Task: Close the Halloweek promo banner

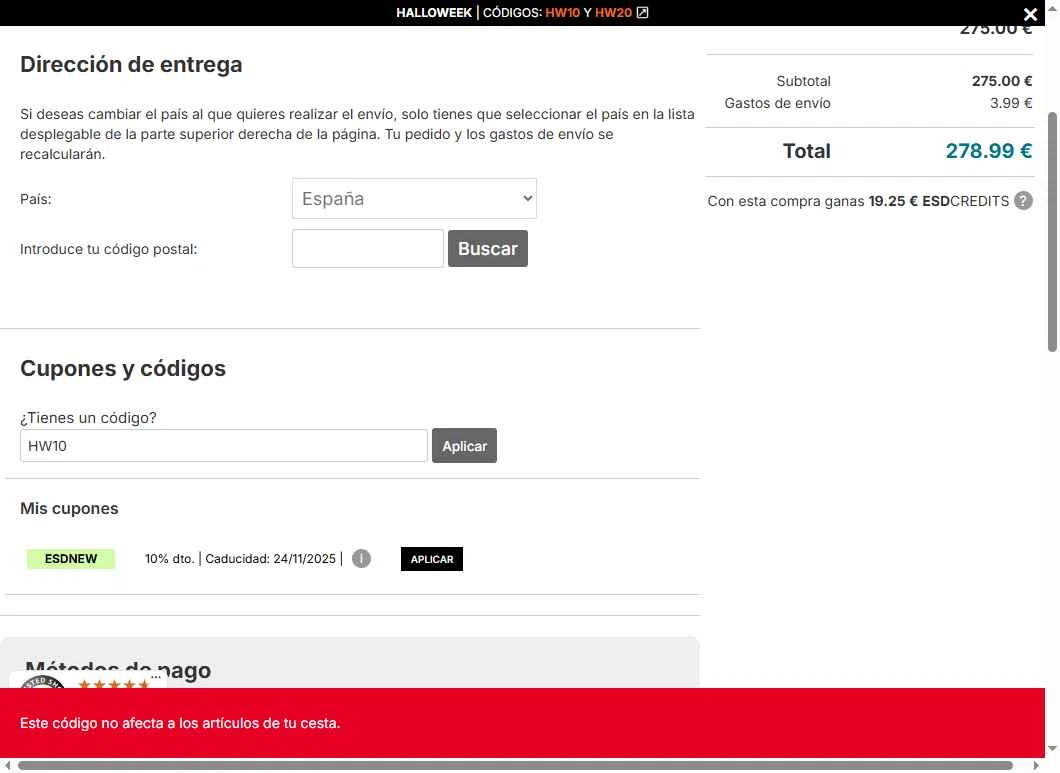Action: tap(1030, 14)
